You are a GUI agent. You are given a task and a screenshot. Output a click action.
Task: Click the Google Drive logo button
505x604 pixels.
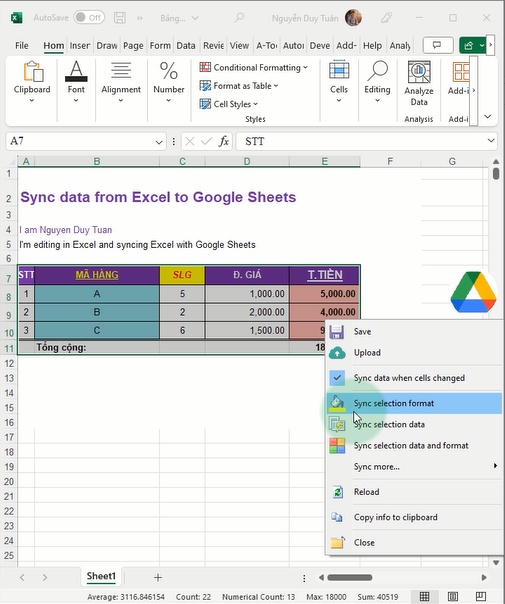pos(473,292)
